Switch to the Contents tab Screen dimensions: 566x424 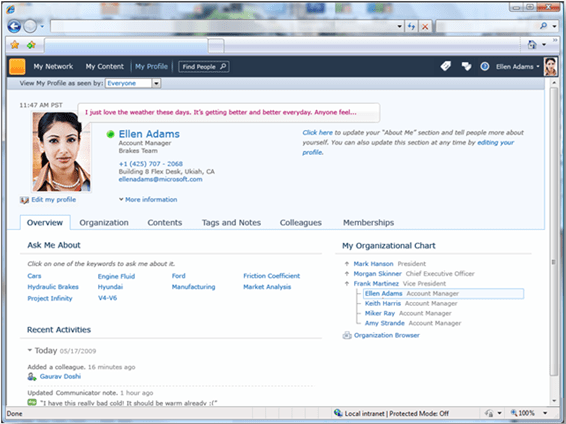point(165,223)
